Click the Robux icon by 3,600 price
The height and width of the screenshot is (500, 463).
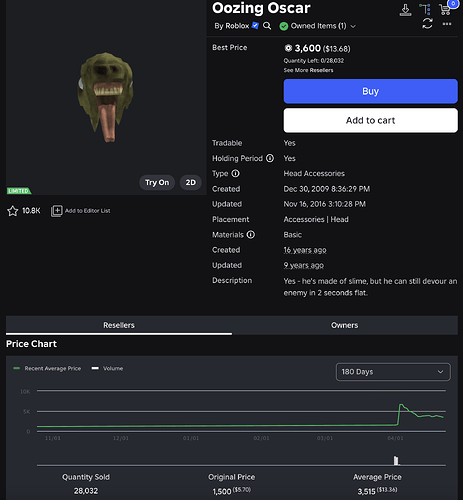[288, 48]
